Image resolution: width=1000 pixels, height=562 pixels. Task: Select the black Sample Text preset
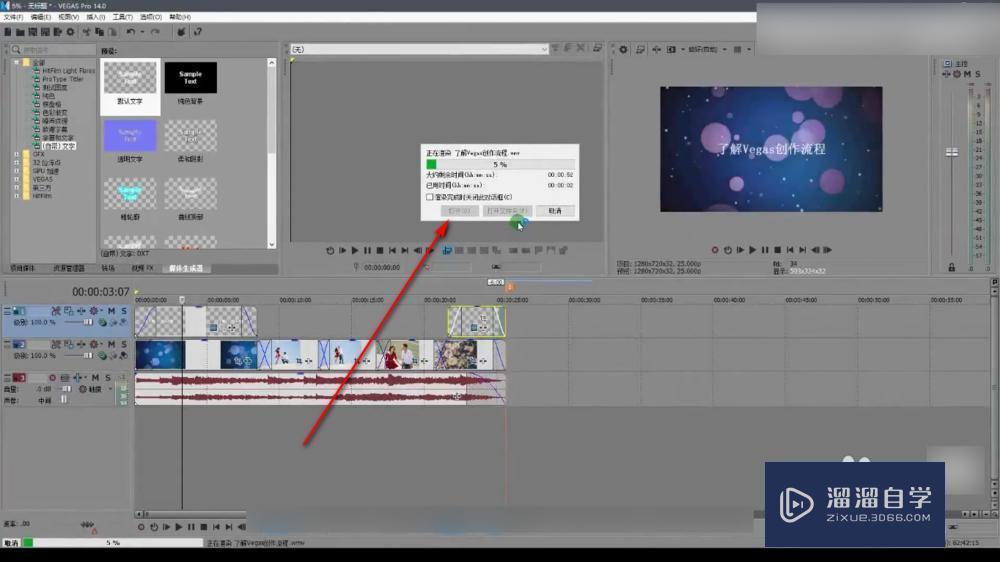[x=191, y=78]
